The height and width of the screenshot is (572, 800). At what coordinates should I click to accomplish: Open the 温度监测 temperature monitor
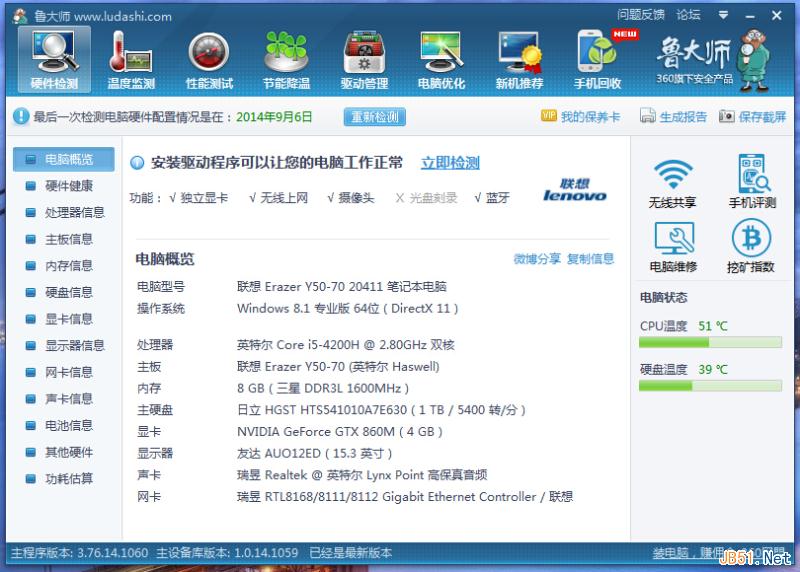tap(131, 60)
